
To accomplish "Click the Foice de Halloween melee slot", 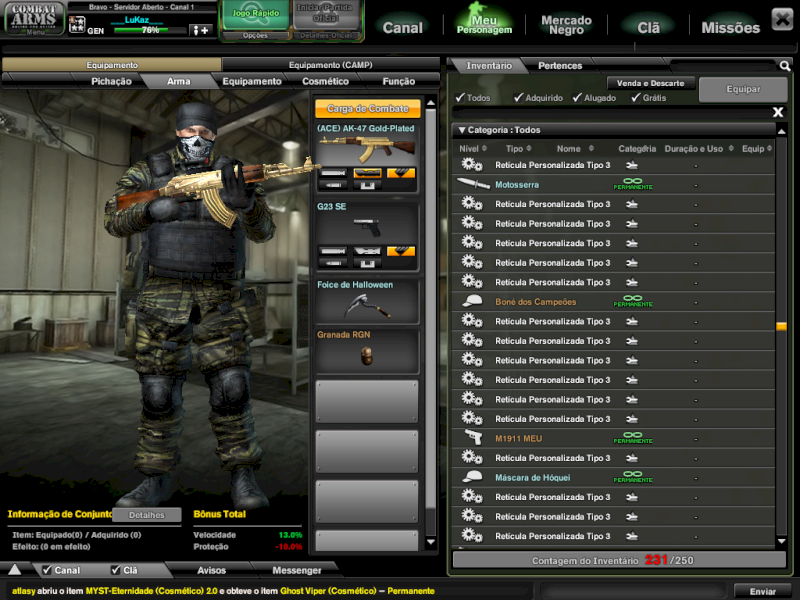I will point(367,301).
